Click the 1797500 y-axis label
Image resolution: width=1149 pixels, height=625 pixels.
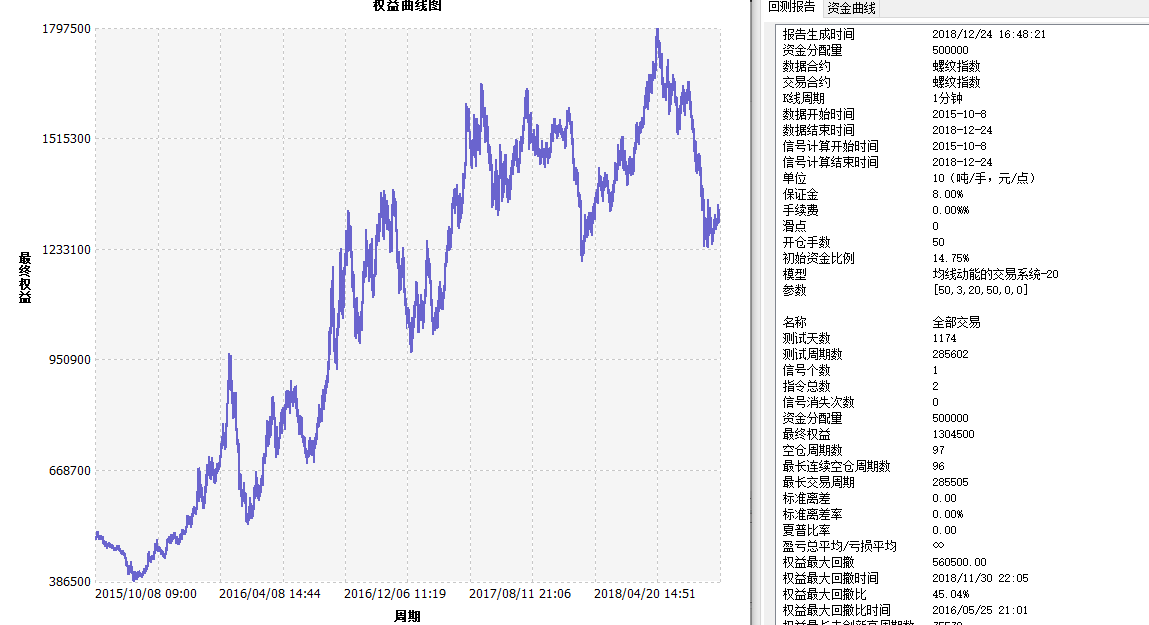pos(67,28)
